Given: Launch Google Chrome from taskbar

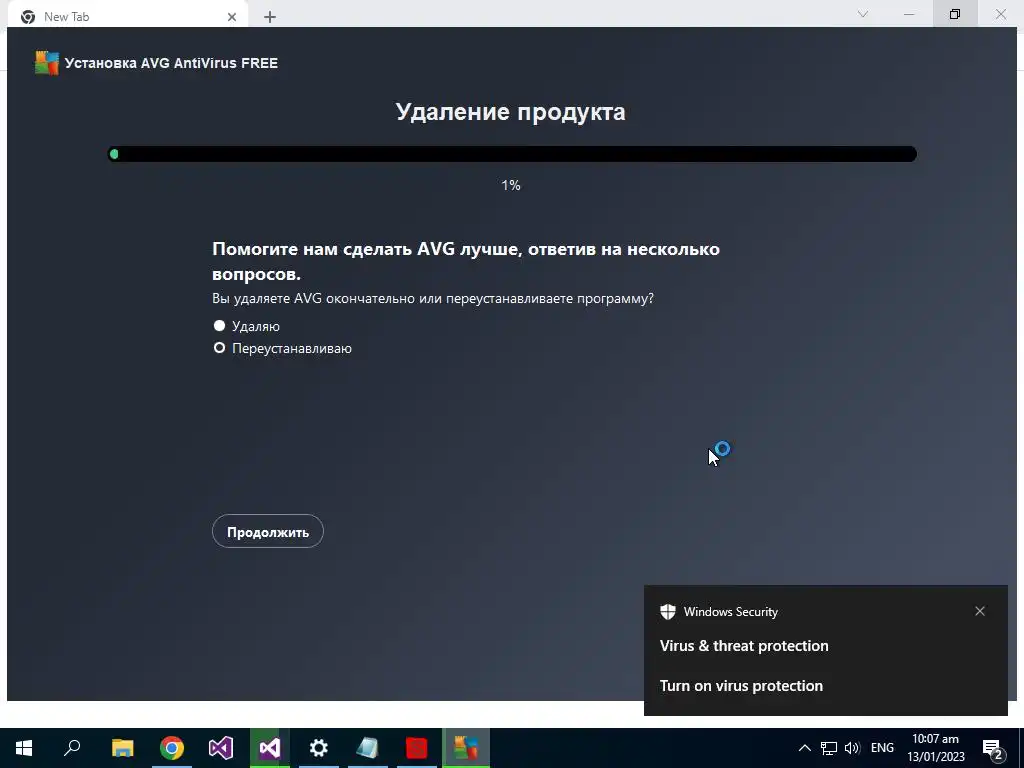Looking at the screenshot, I should [x=172, y=748].
